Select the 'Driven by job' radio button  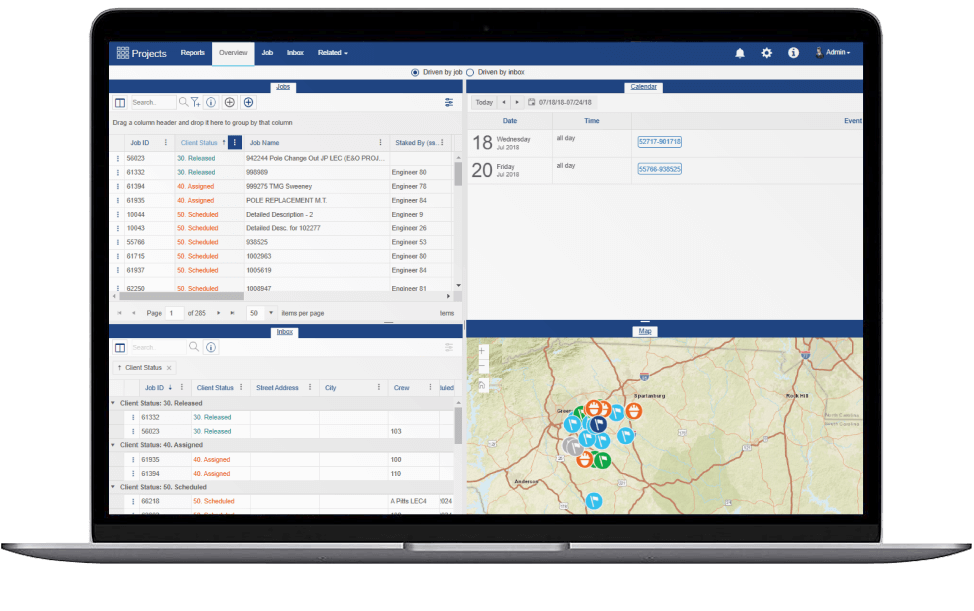coord(416,72)
